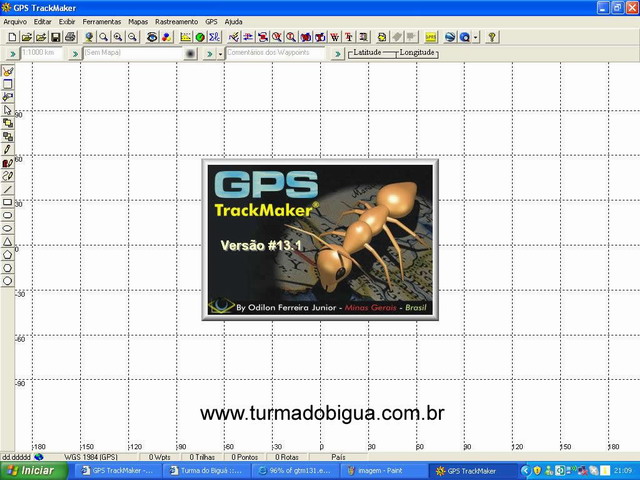Click arrow button before Sem Mapa field
The image size is (640, 480).
[75, 53]
